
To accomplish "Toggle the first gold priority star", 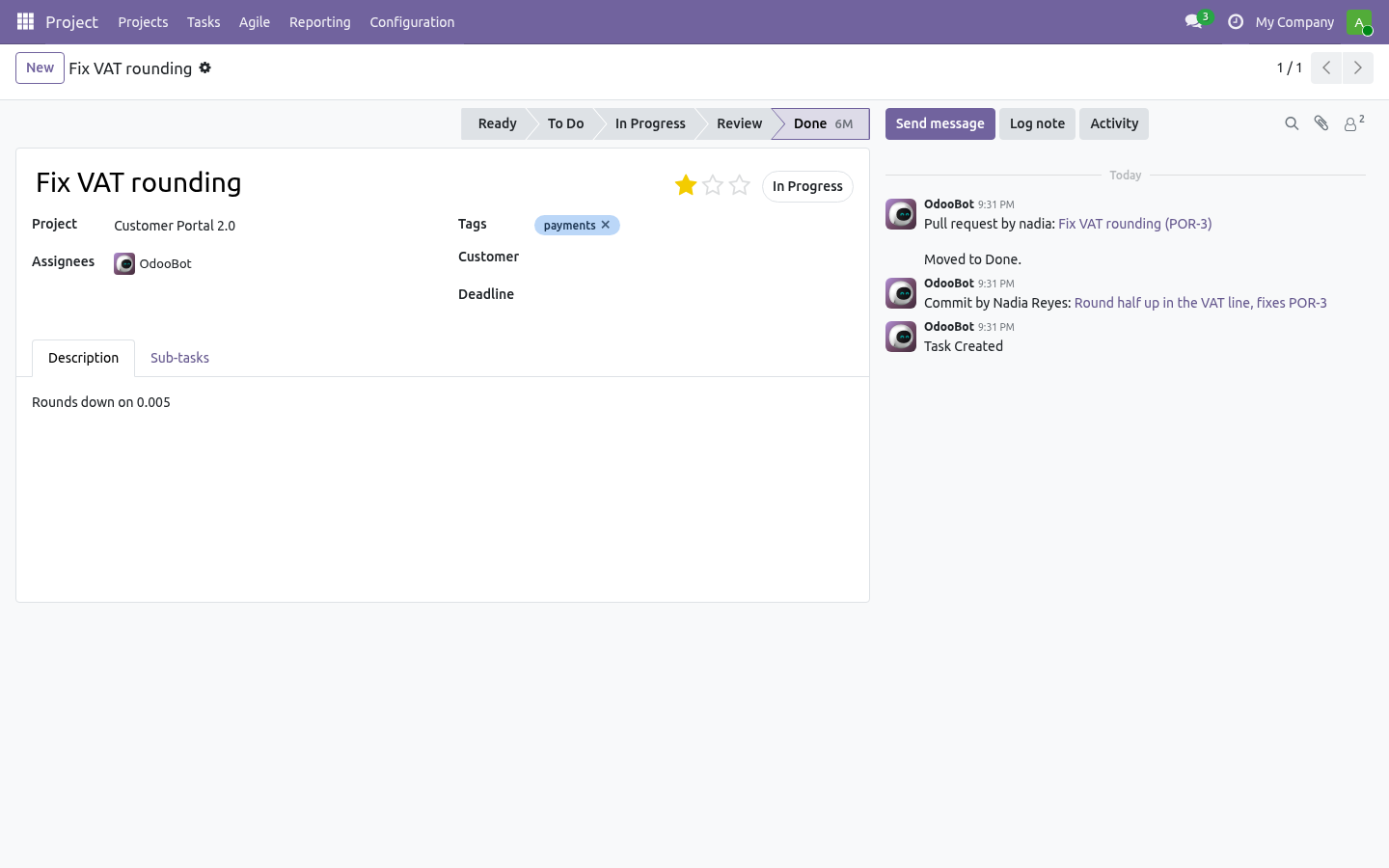I will coord(686,185).
